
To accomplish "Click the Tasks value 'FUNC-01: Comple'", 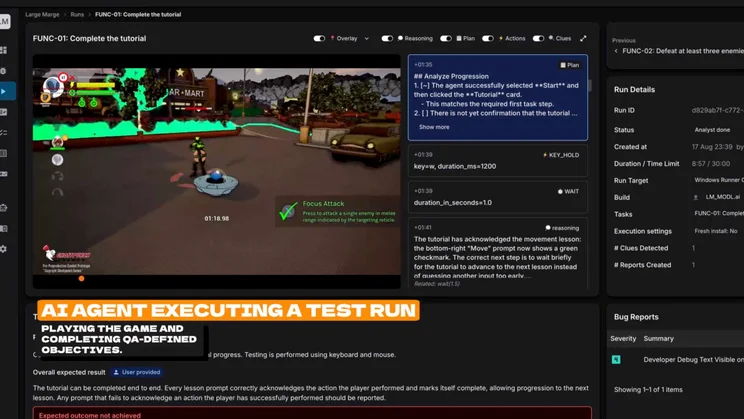I will (x=719, y=214).
